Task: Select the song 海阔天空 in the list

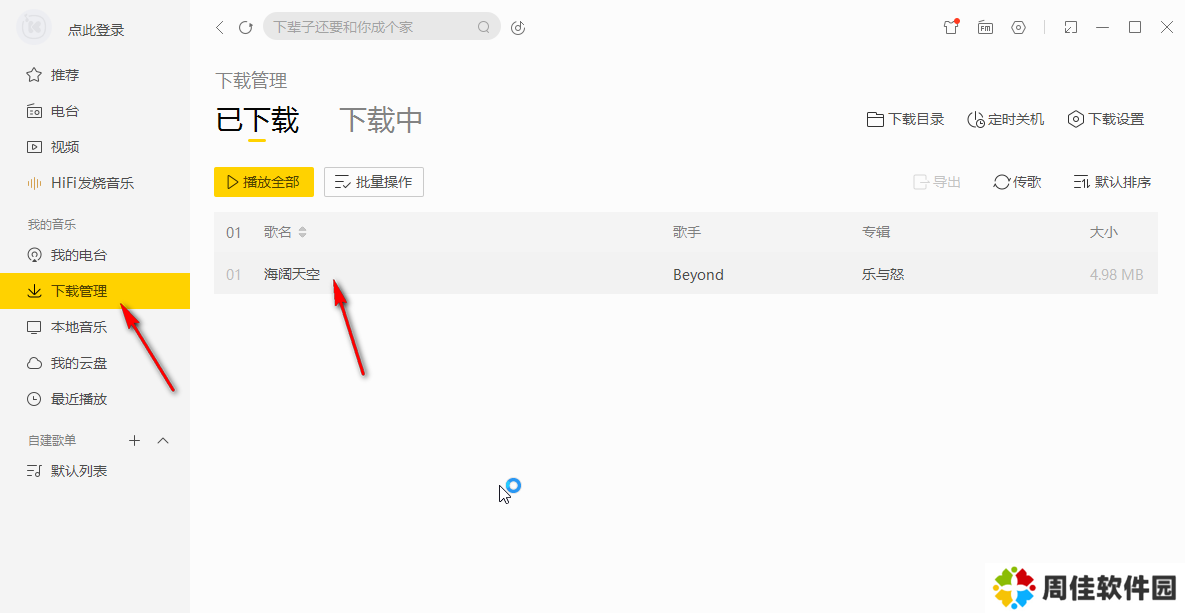Action: coord(292,275)
